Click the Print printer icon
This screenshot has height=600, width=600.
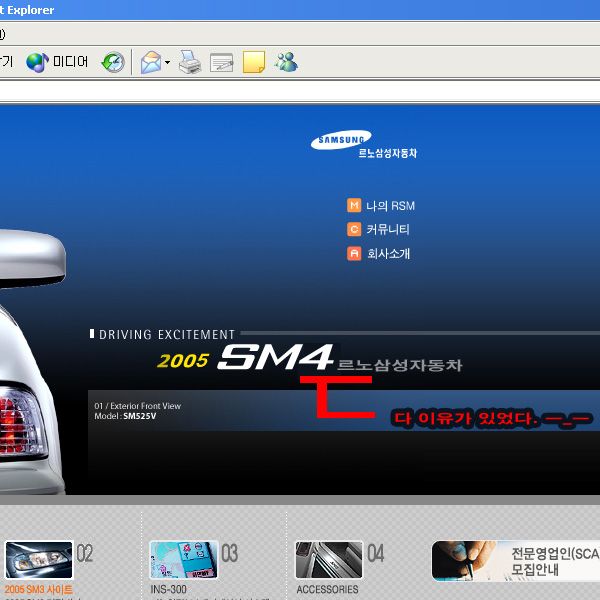[x=190, y=62]
